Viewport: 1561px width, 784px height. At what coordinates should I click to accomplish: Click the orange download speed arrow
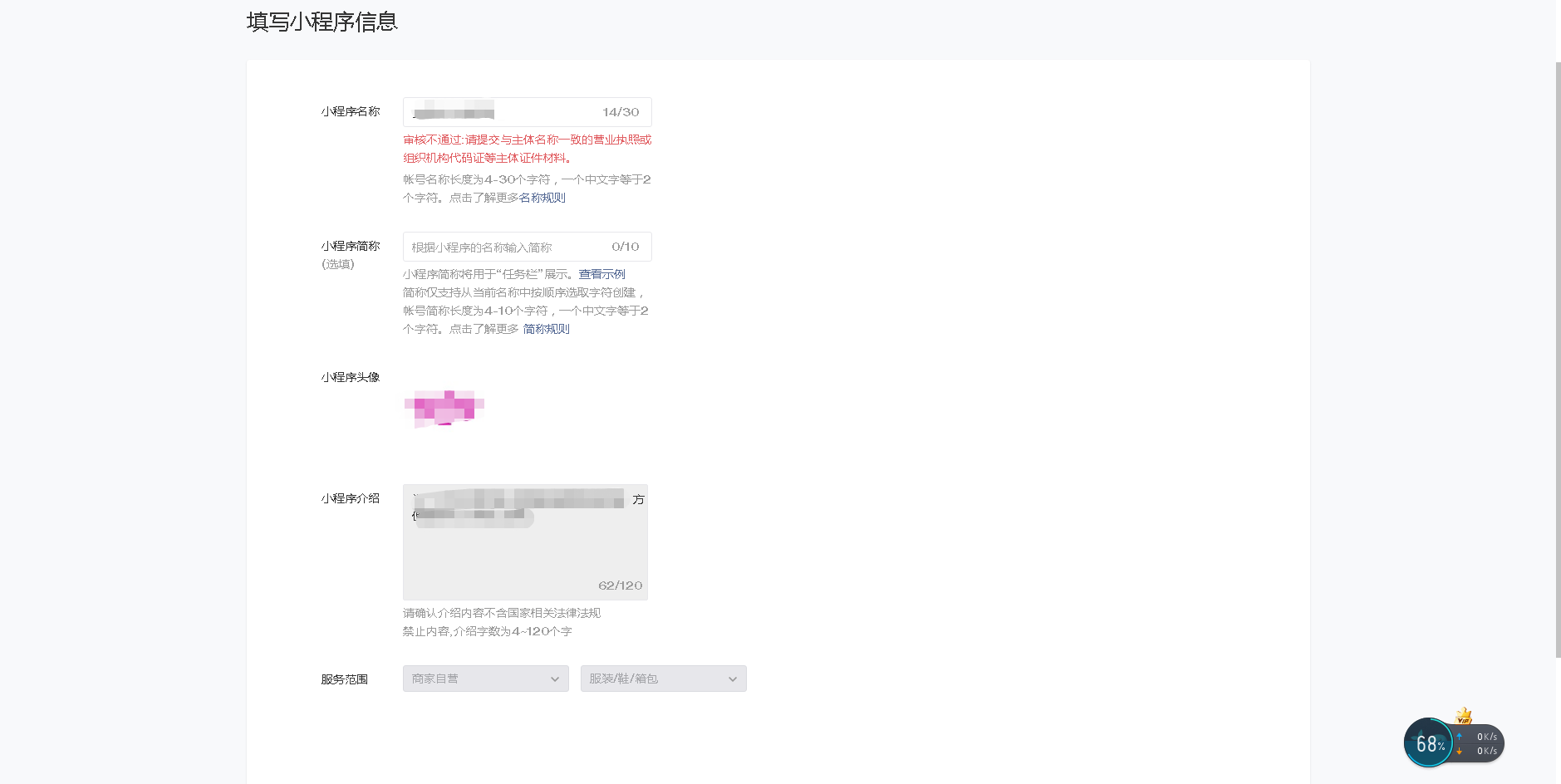coord(1459,751)
